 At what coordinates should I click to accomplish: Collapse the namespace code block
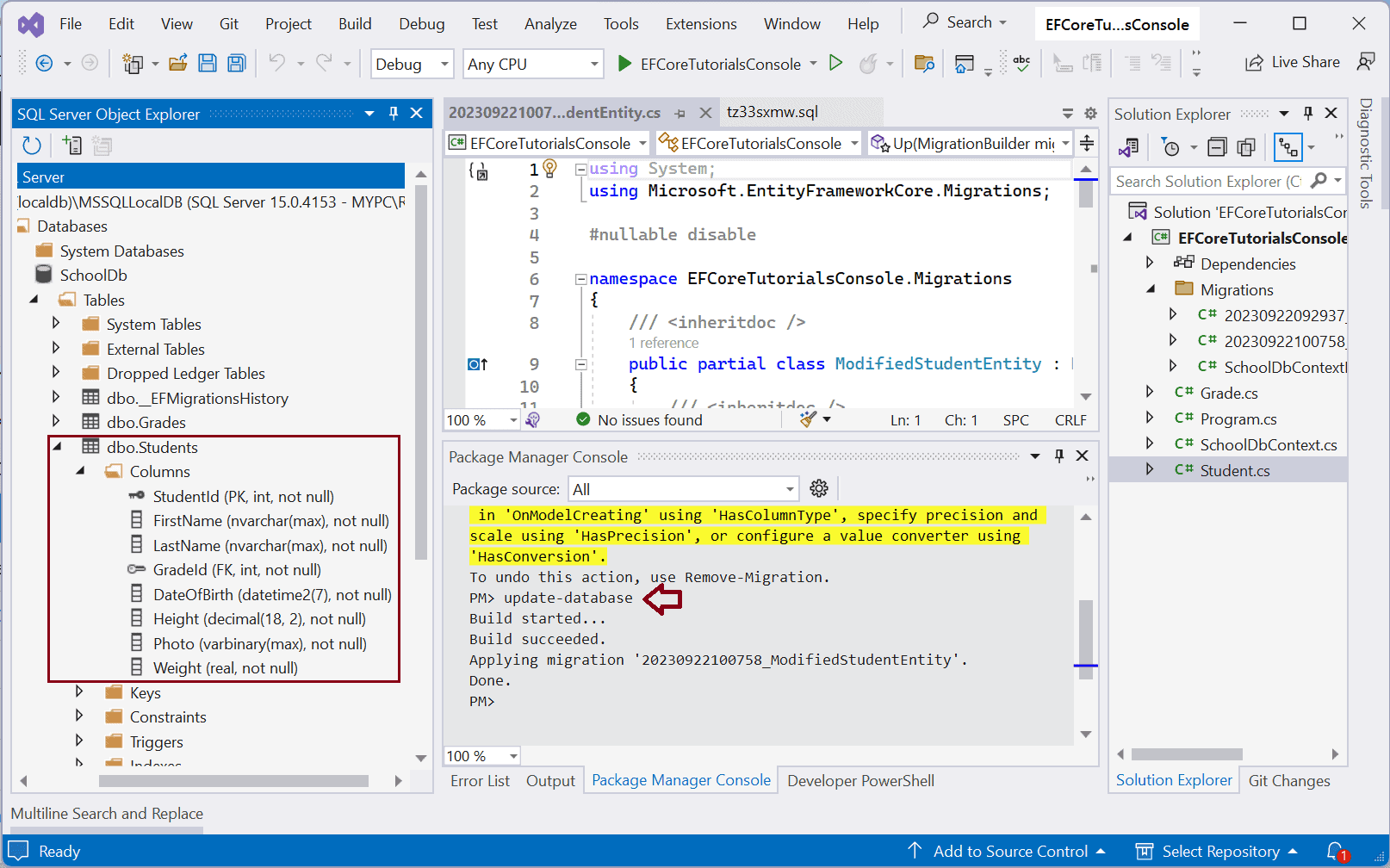(x=581, y=279)
